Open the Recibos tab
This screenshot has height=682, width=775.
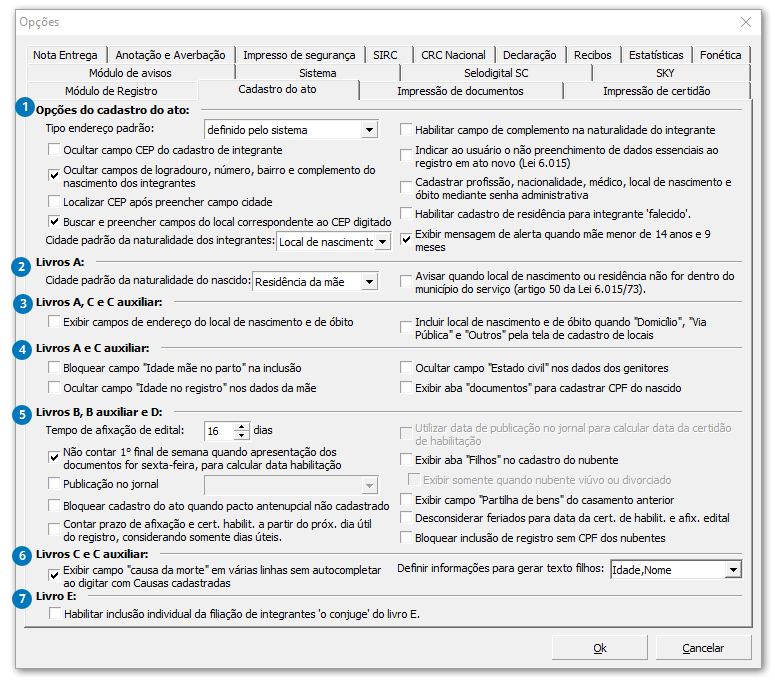[x=593, y=55]
